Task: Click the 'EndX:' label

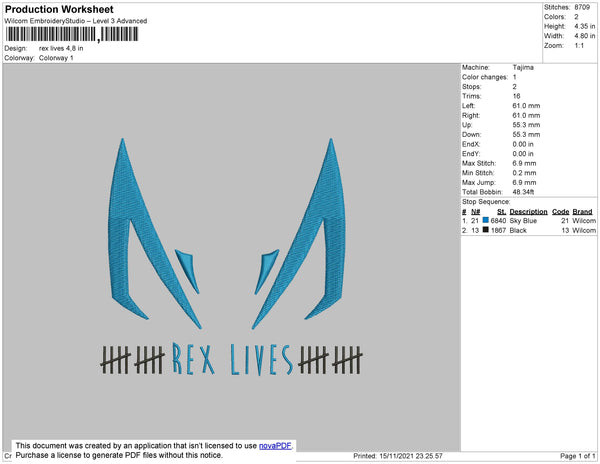Action: [x=471, y=144]
